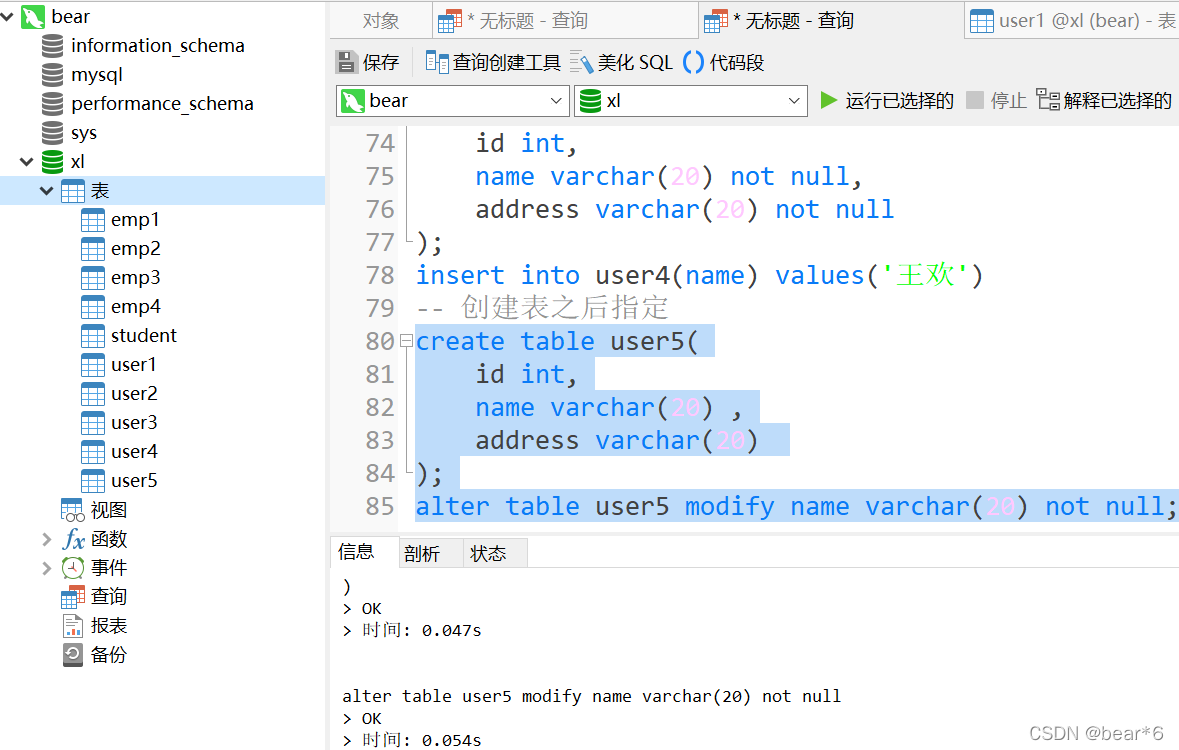This screenshot has width=1179, height=750.
Task: Click the 停止 stop button
Action: 996,100
